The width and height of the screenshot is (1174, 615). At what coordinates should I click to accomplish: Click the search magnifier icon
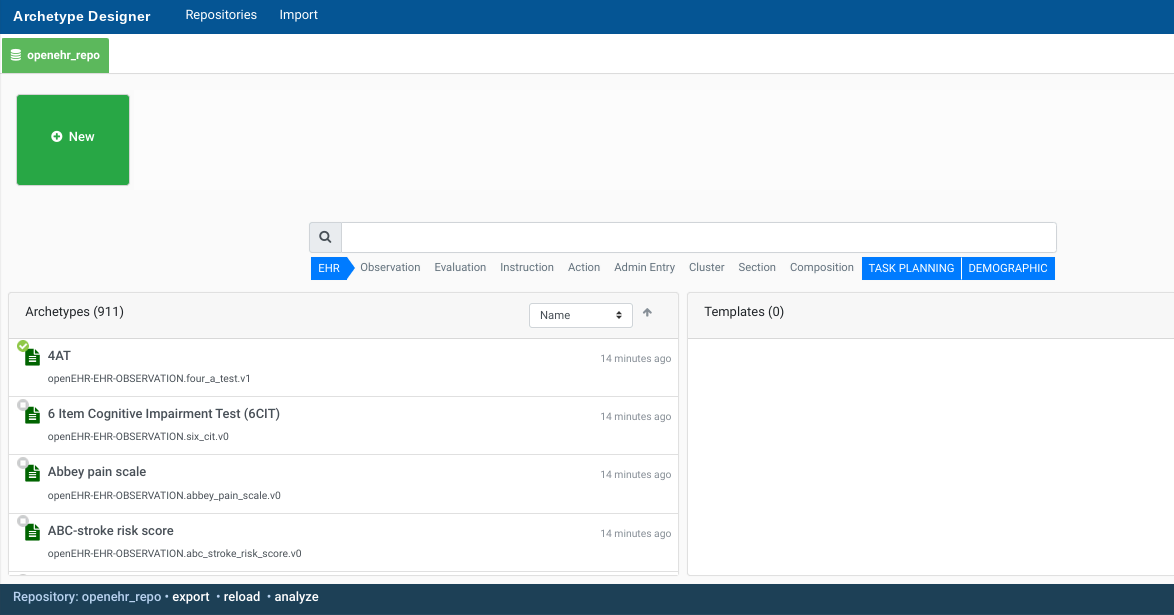click(x=325, y=238)
